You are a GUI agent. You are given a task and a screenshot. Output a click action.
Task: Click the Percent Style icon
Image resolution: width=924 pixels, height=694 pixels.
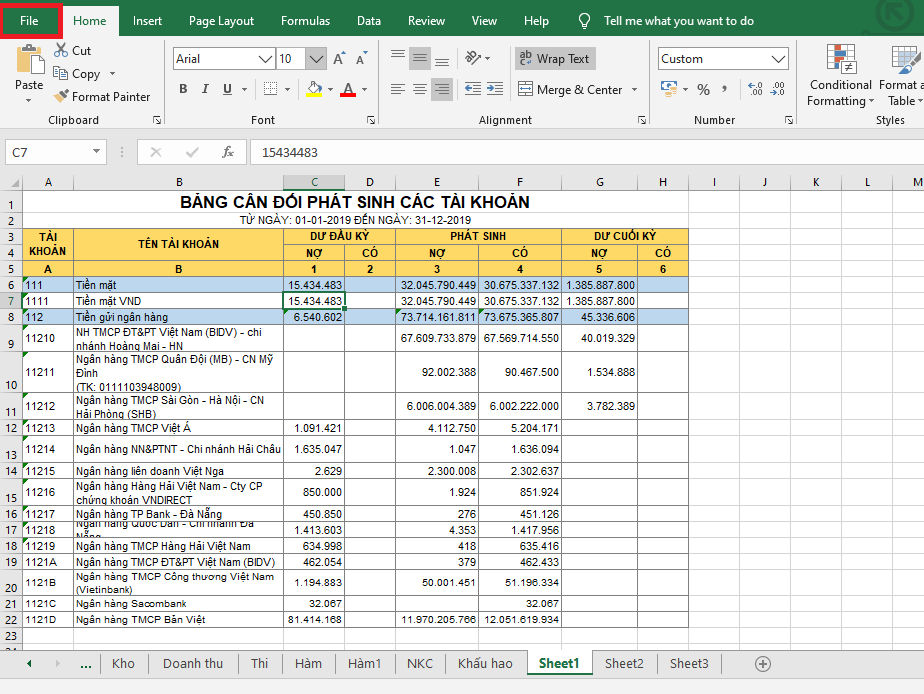tap(703, 90)
